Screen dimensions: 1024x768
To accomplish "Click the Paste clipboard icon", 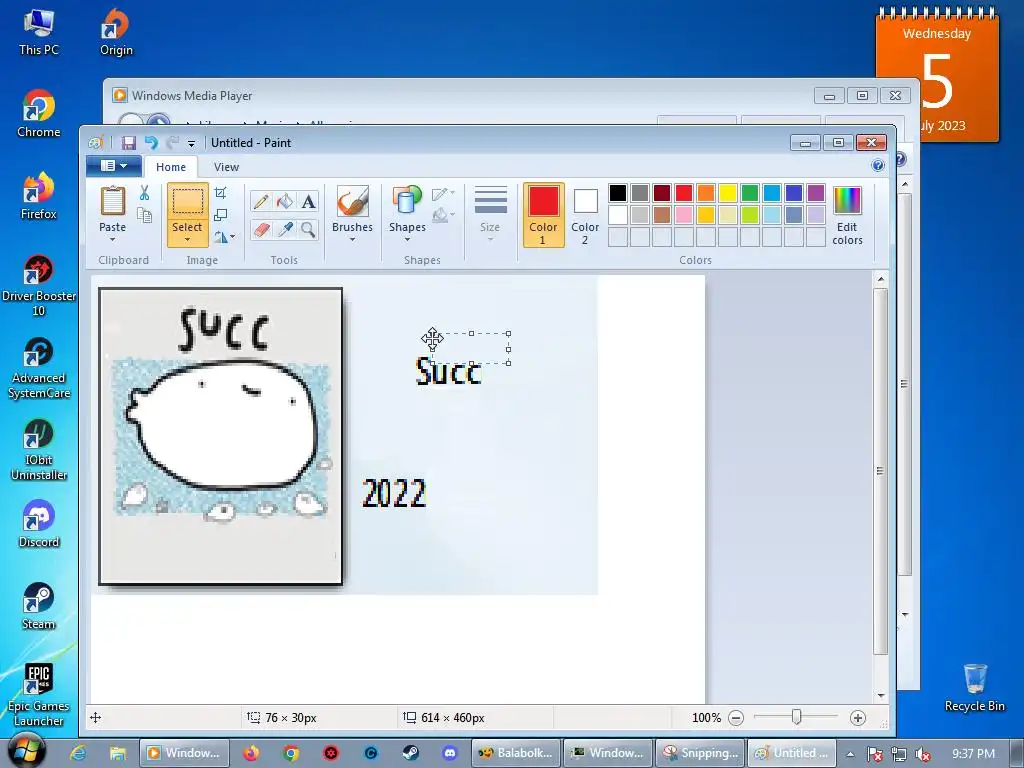I will [112, 201].
